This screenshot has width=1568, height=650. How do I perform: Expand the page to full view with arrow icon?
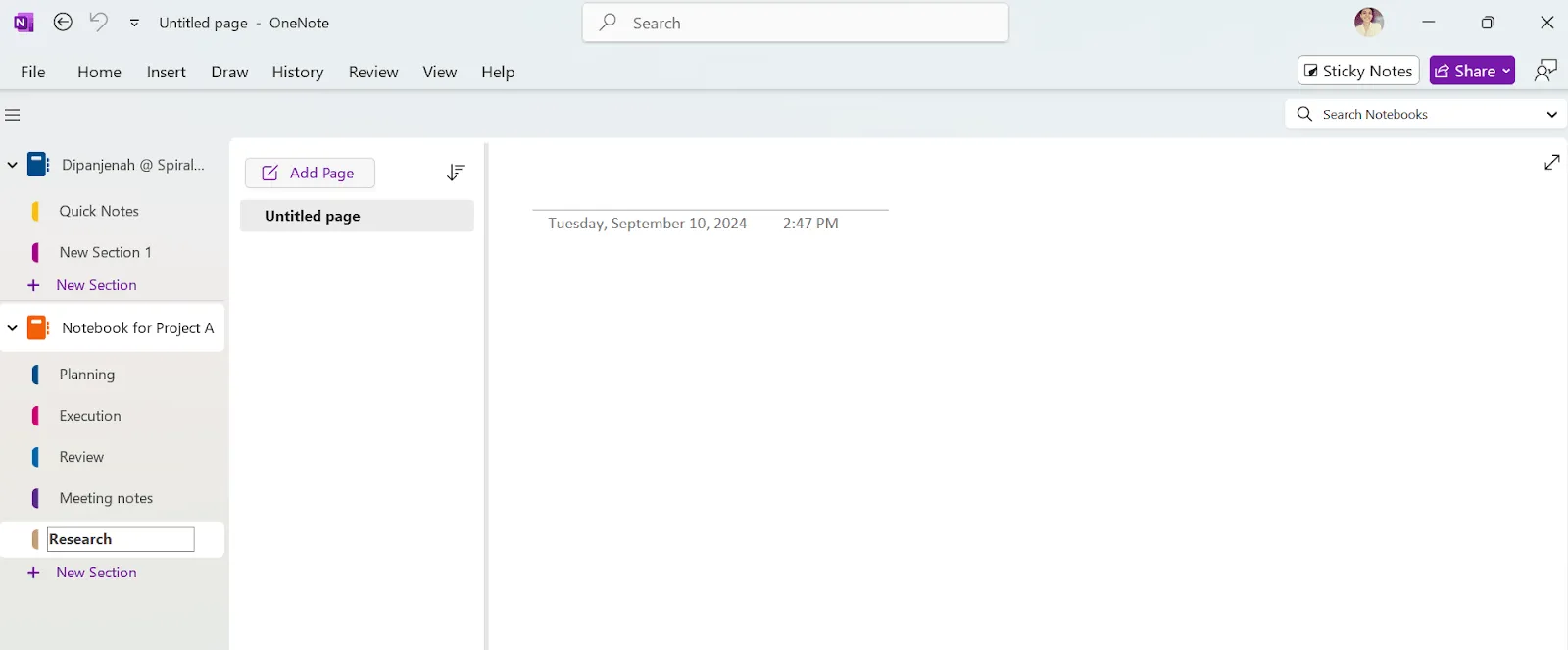(x=1551, y=162)
